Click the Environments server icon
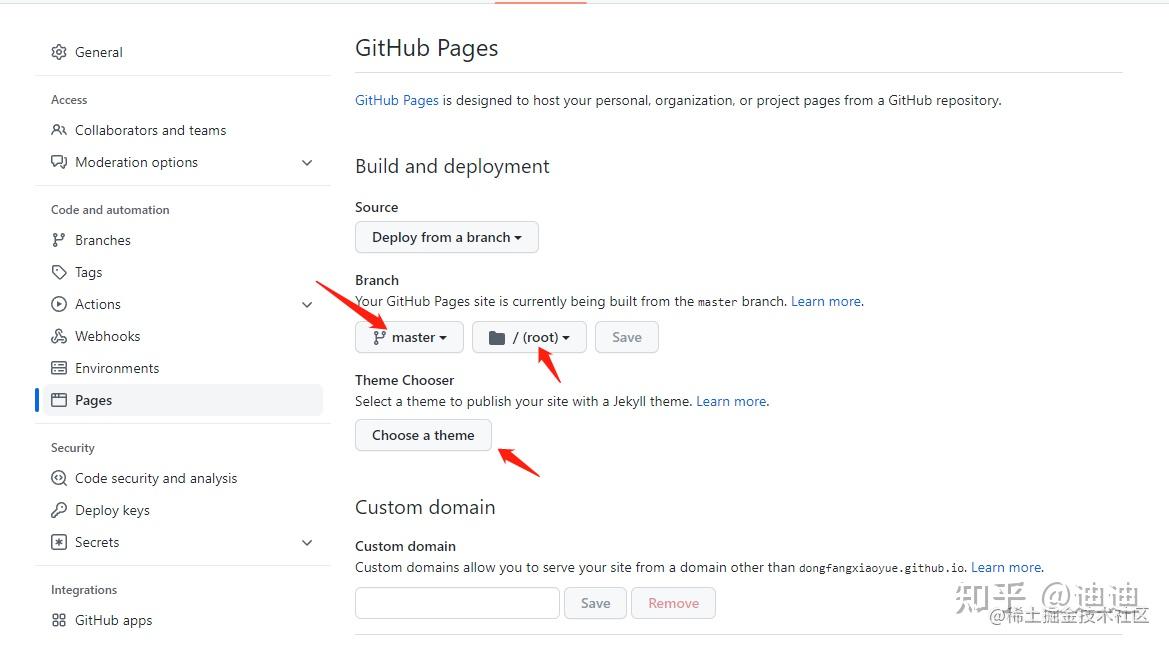1169x645 pixels. (x=59, y=368)
